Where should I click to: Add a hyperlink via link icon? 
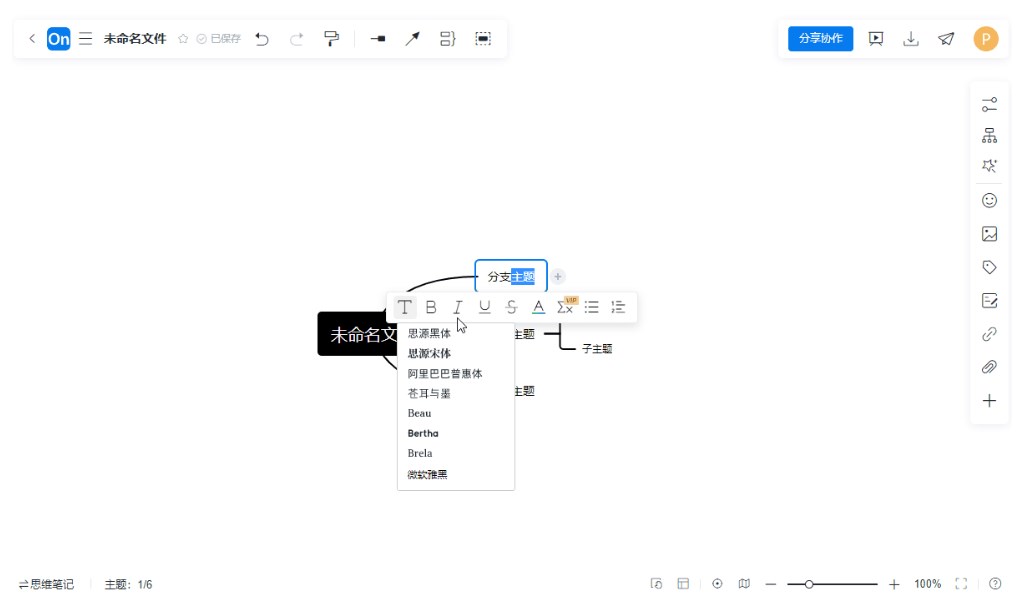pos(989,334)
